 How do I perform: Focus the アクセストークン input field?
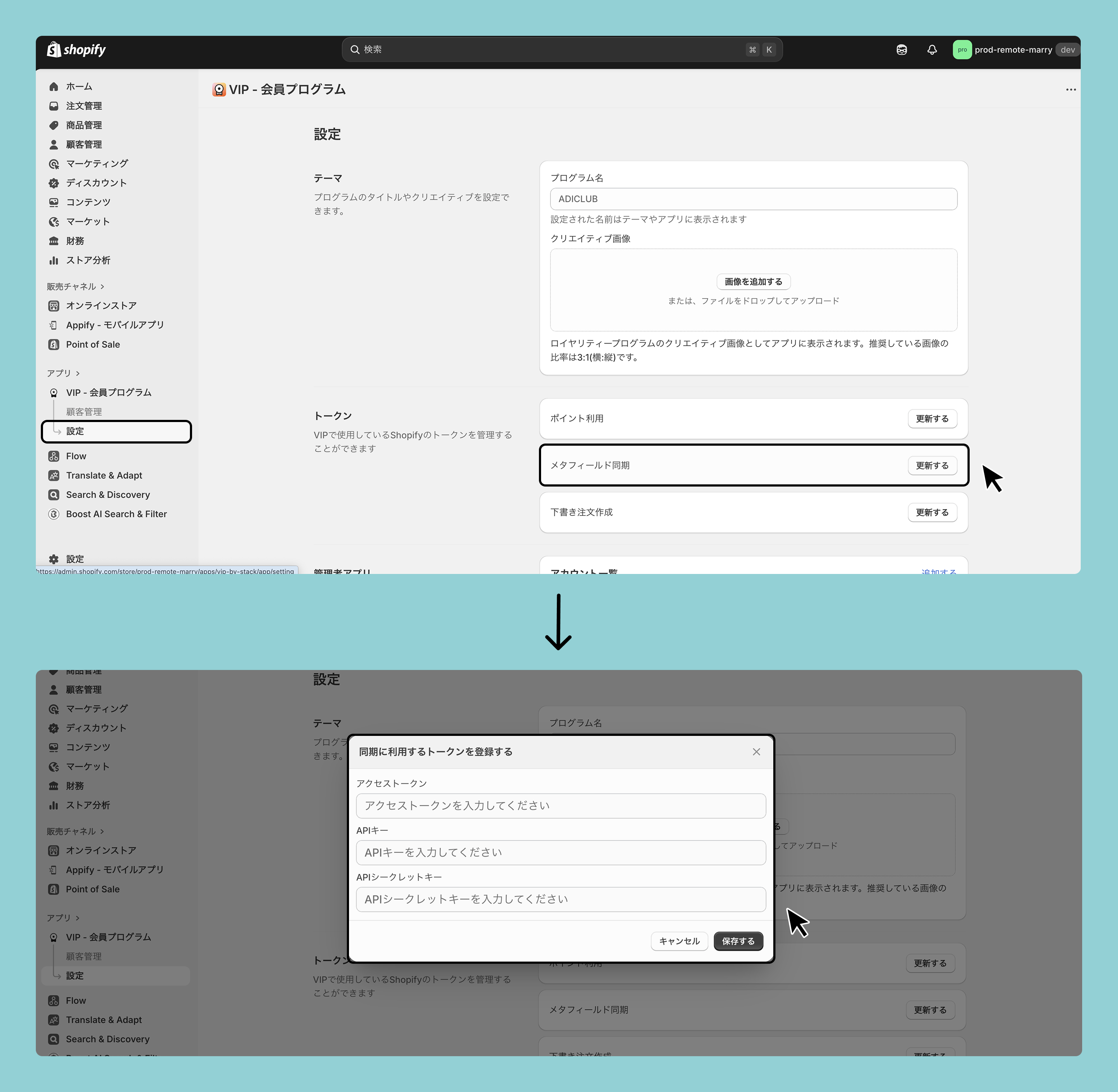coord(560,806)
